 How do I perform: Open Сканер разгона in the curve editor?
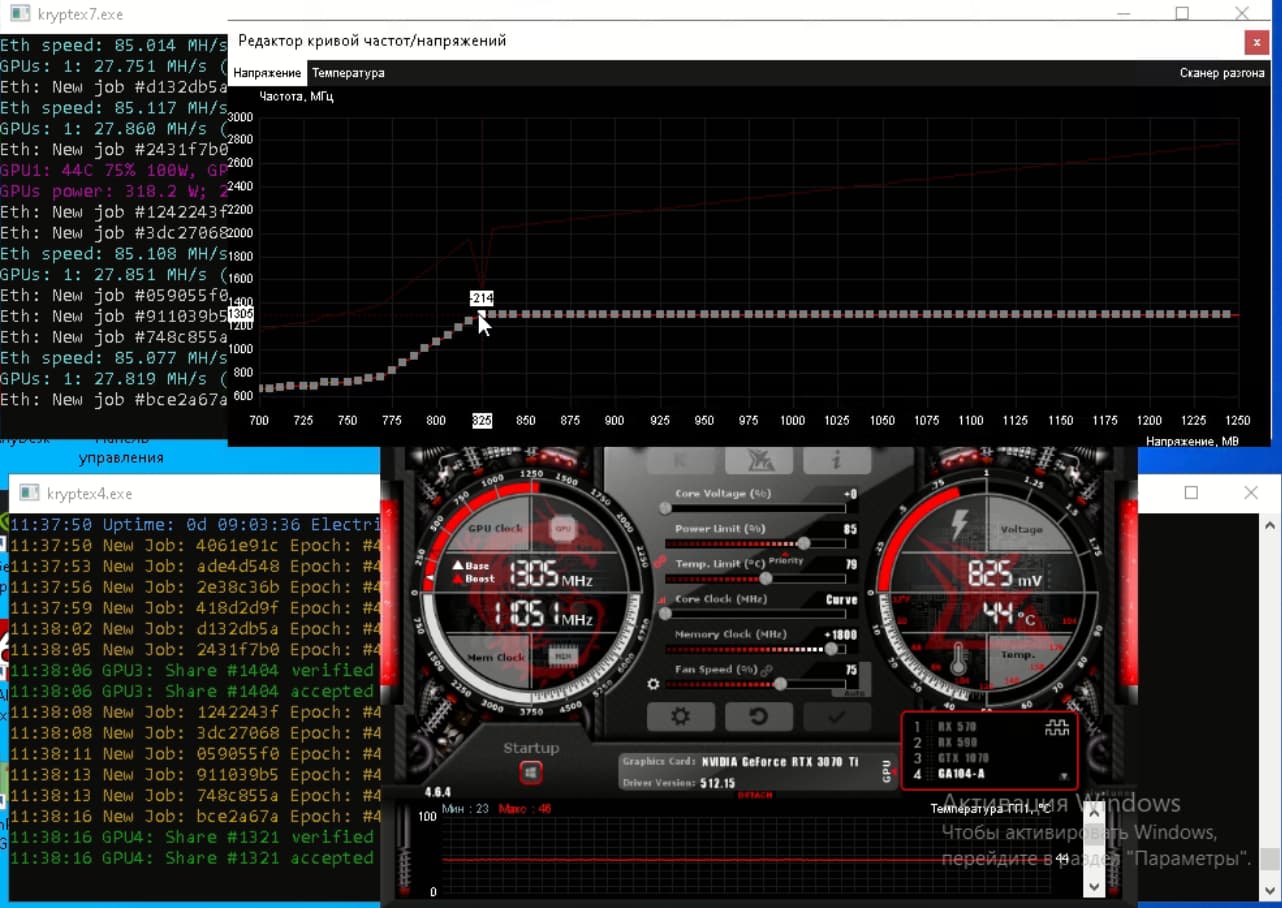(1222, 73)
